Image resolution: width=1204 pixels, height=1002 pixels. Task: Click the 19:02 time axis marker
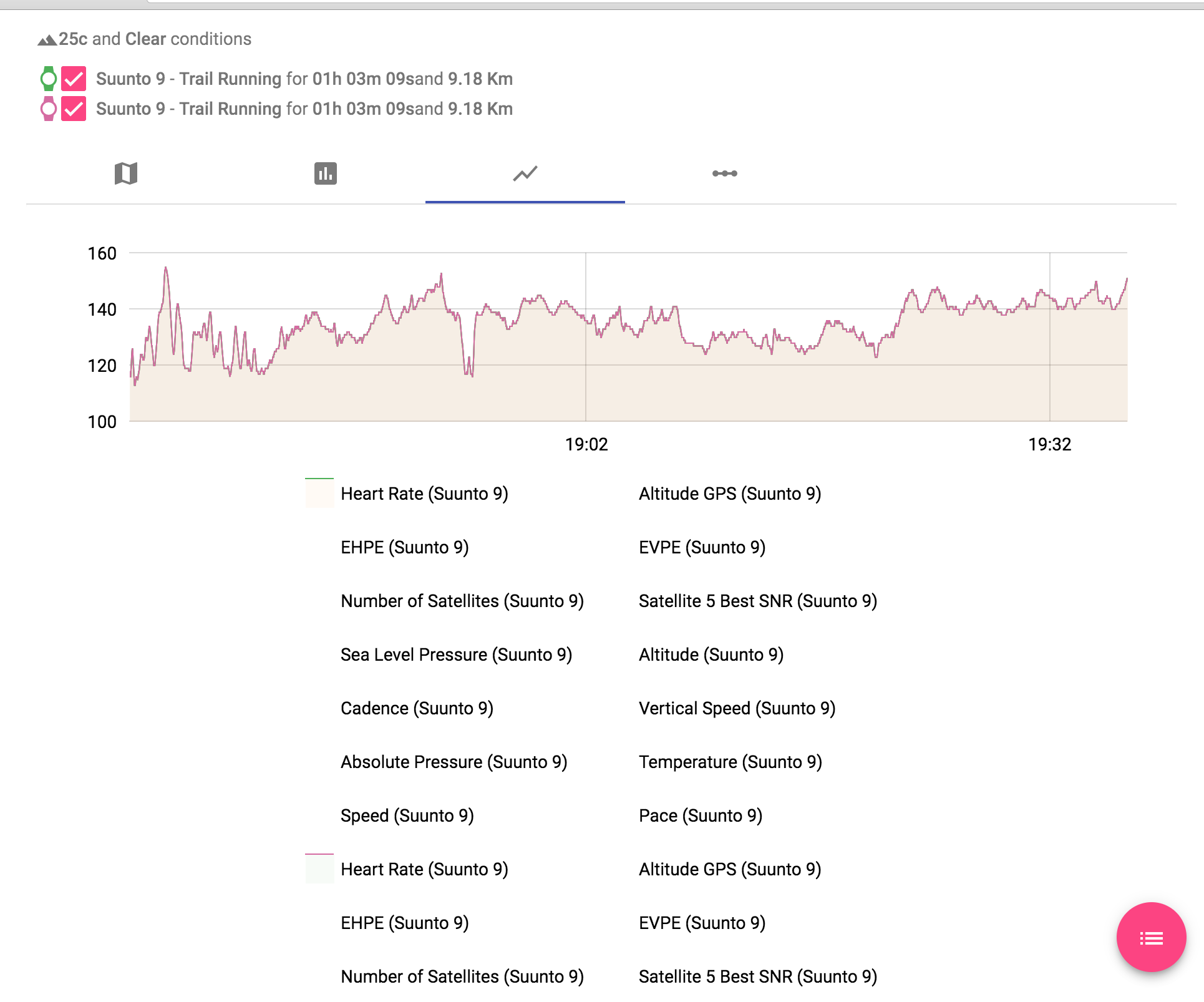586,444
